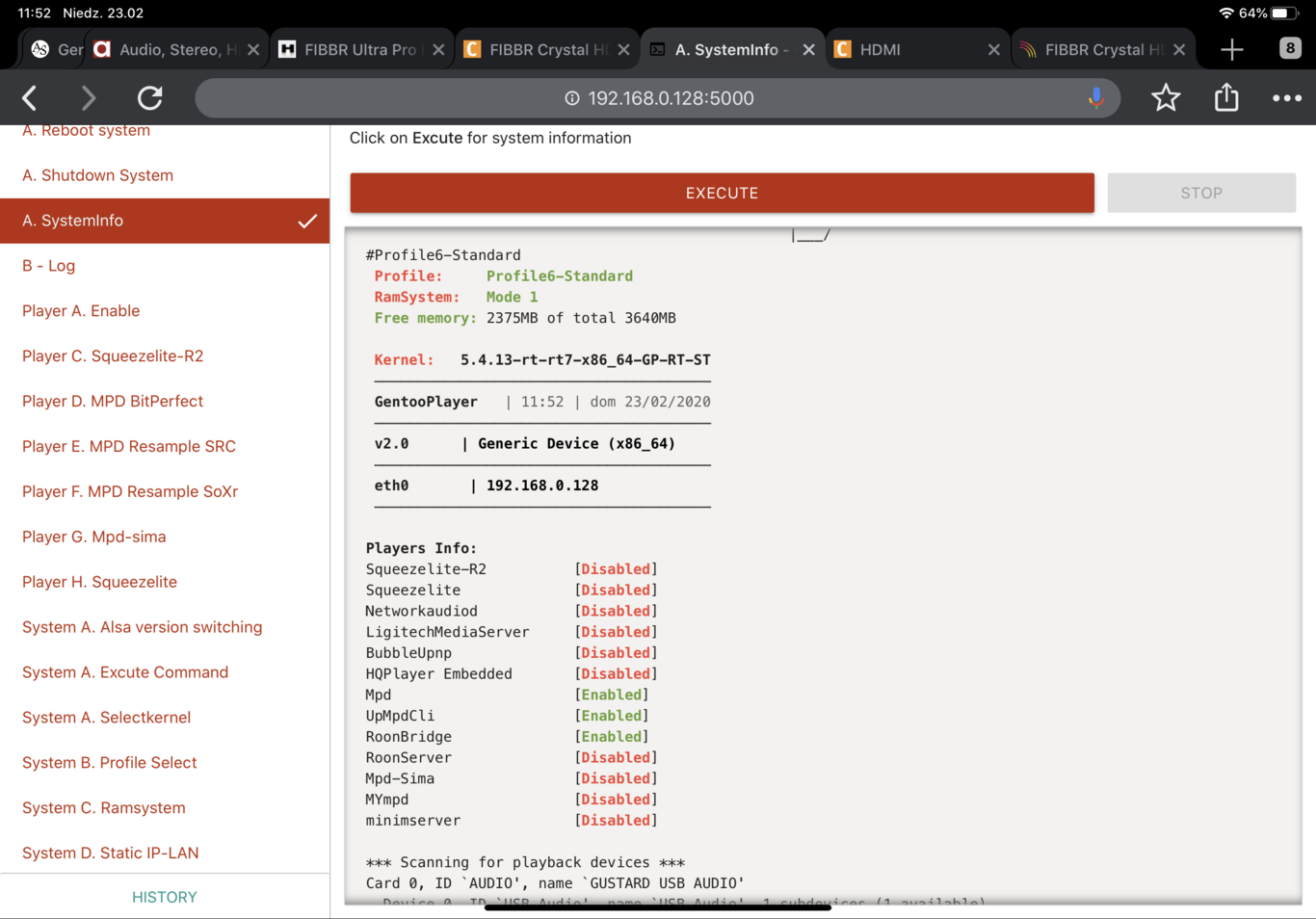
Task: Close the 'Audio, Stereo' tab
Action: tap(253, 49)
